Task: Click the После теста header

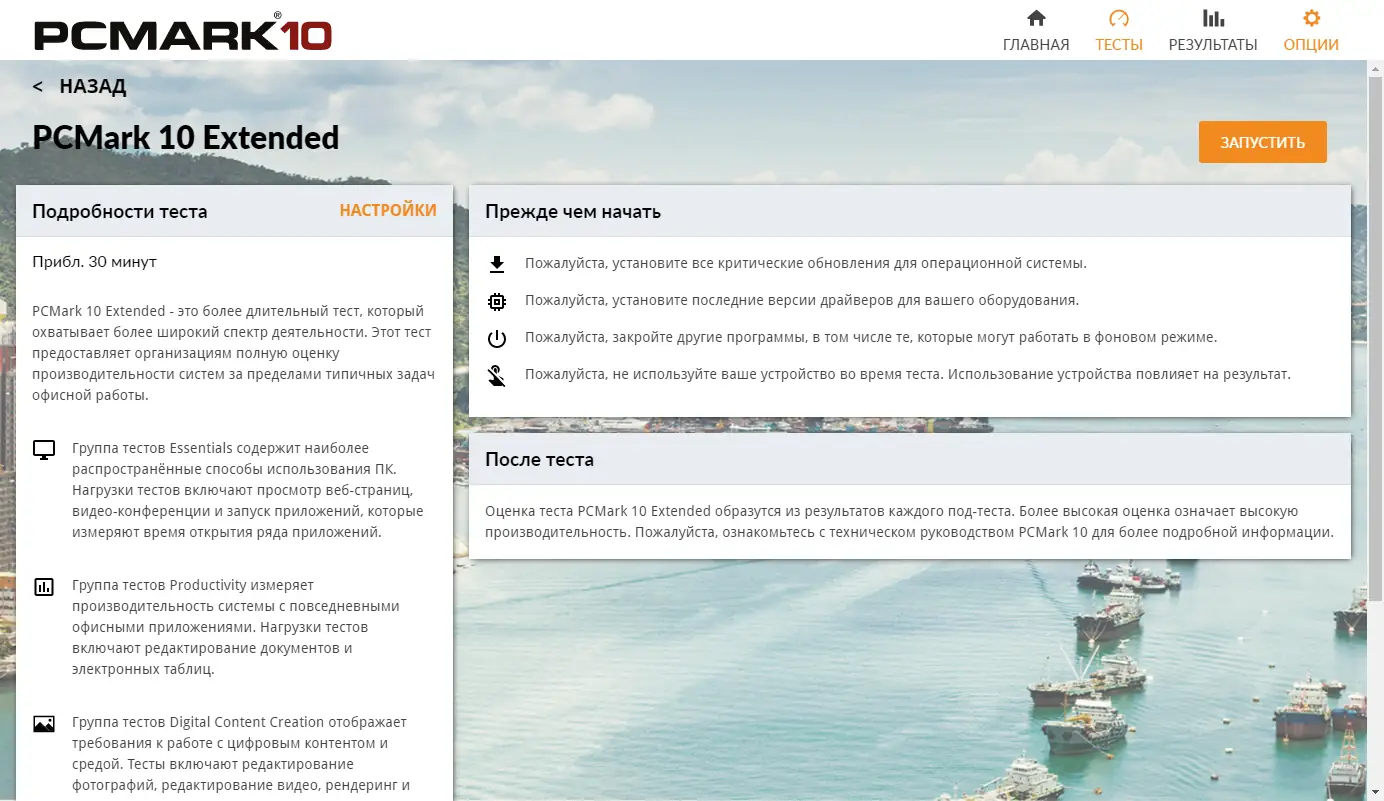Action: coord(910,459)
